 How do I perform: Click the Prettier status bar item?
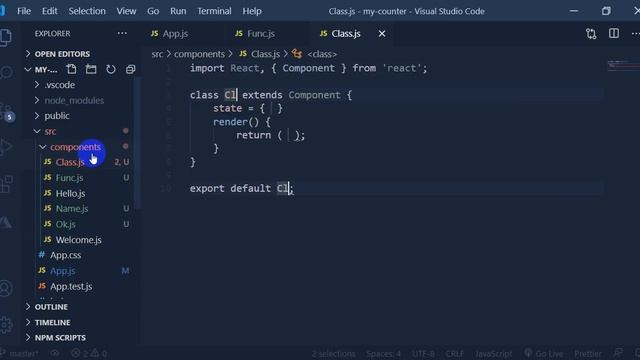588,353
